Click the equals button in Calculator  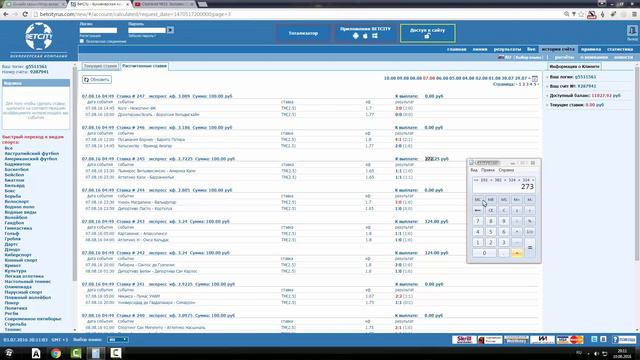point(530,247)
